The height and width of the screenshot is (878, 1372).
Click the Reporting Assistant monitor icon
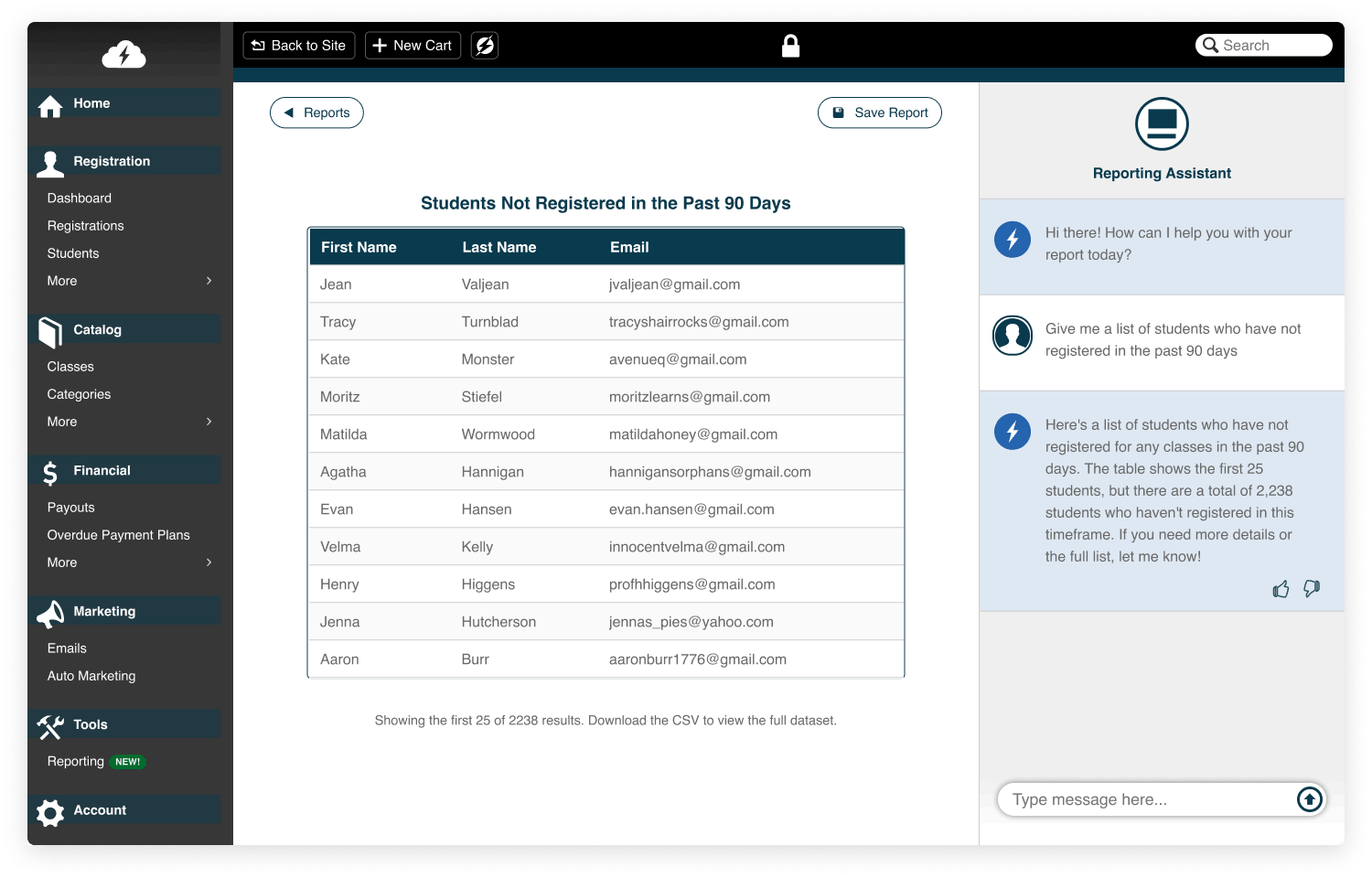(1162, 123)
